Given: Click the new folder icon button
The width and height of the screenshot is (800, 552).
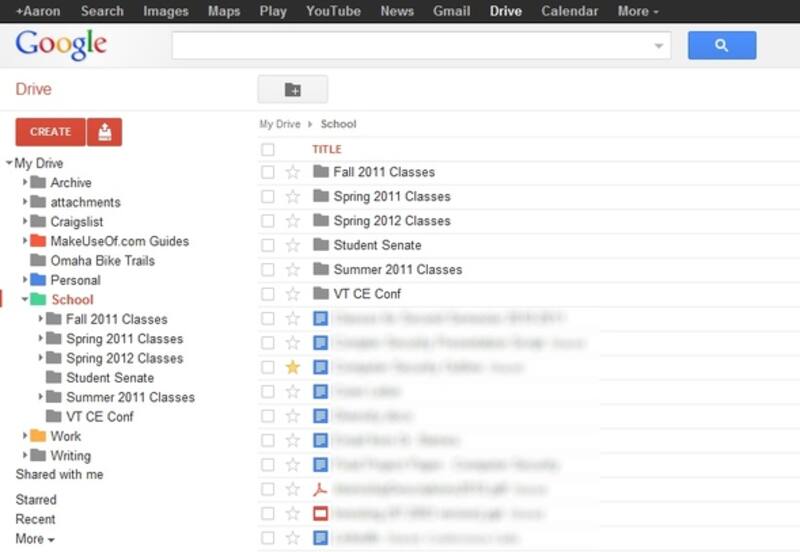Looking at the screenshot, I should coord(292,90).
